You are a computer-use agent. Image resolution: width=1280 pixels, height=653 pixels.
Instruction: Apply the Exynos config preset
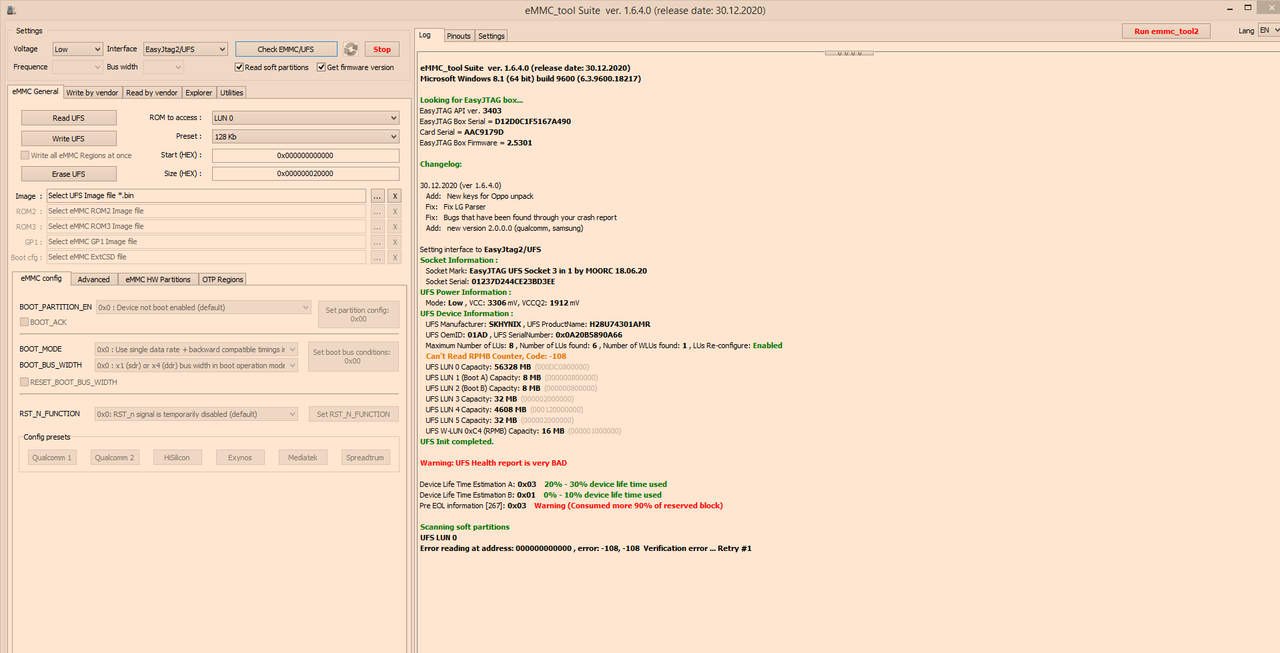(240, 457)
